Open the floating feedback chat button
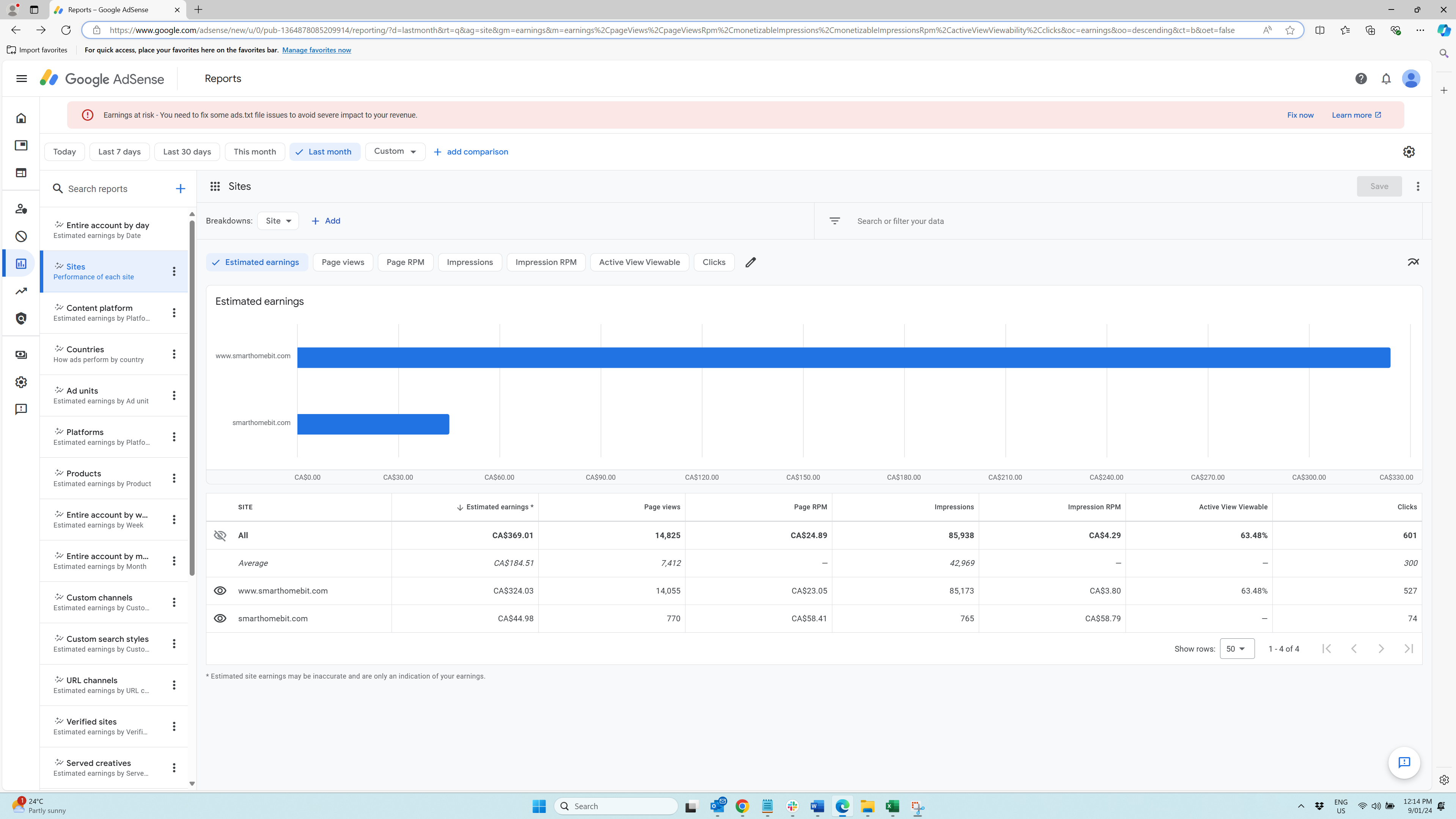The height and width of the screenshot is (819, 1456). tap(1404, 762)
